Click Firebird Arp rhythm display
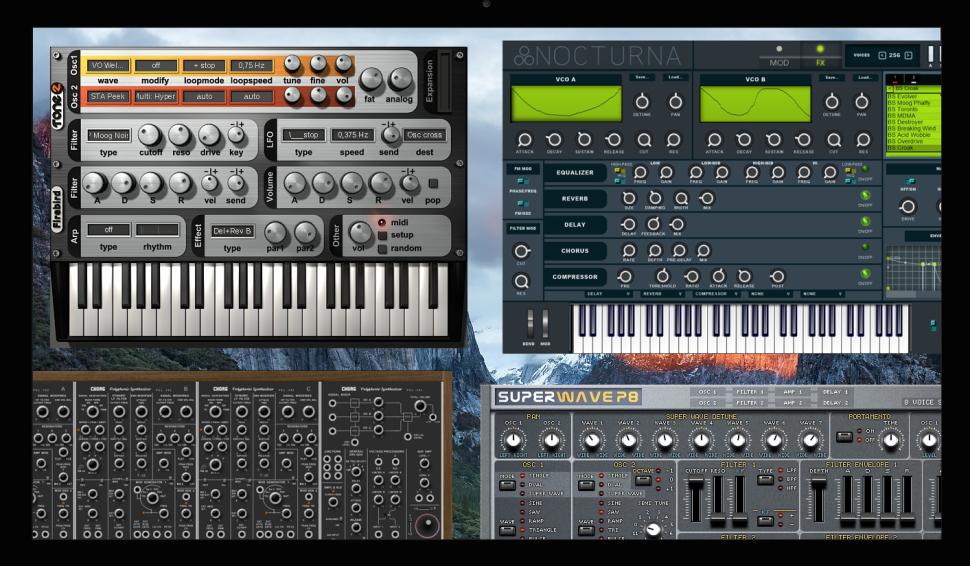The height and width of the screenshot is (566, 970). 157,229
